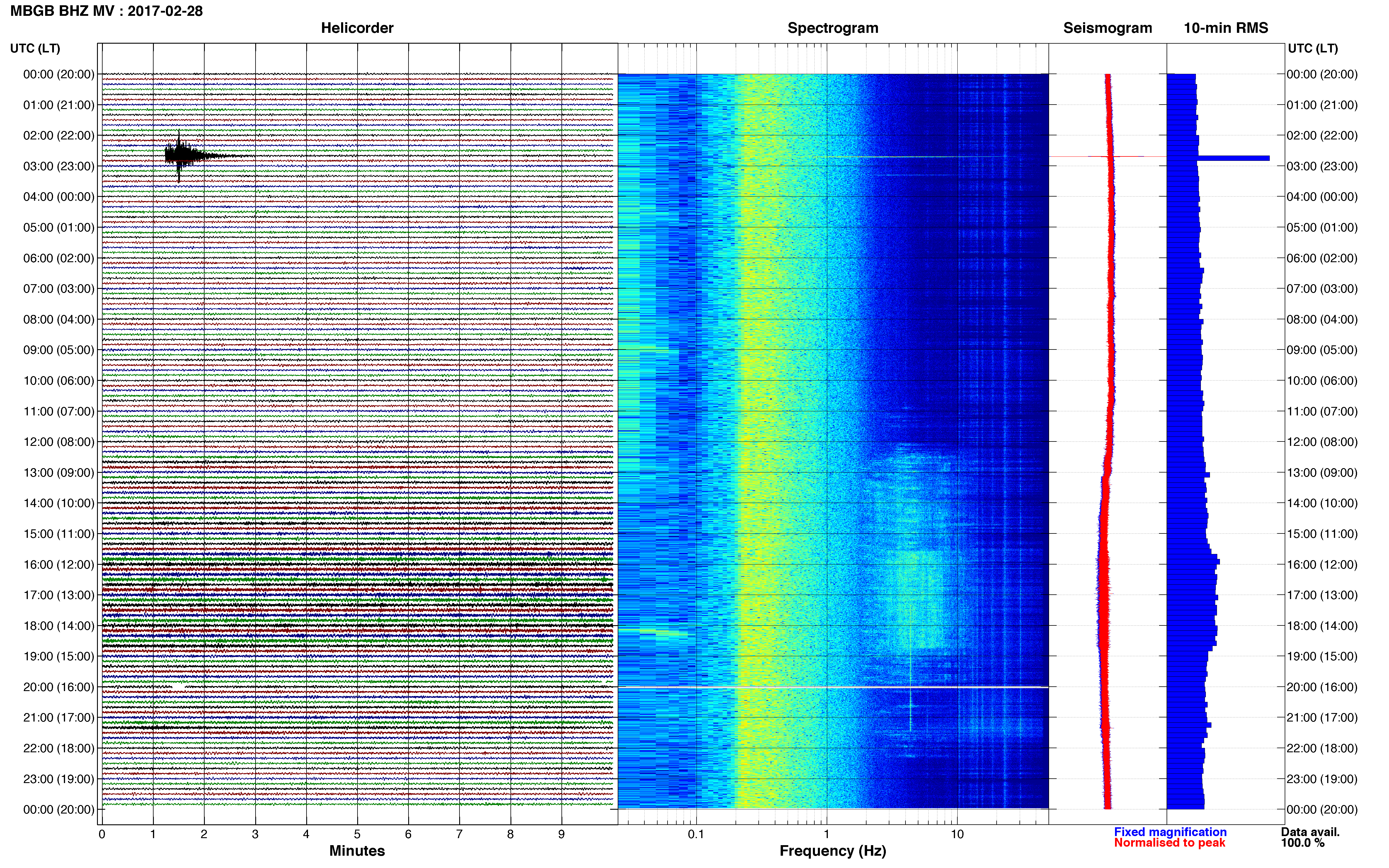Click the title 'MBGB BHZ MV : 2017-02-28'
Screen dimensions: 1389x868
pyautogui.click(x=106, y=11)
